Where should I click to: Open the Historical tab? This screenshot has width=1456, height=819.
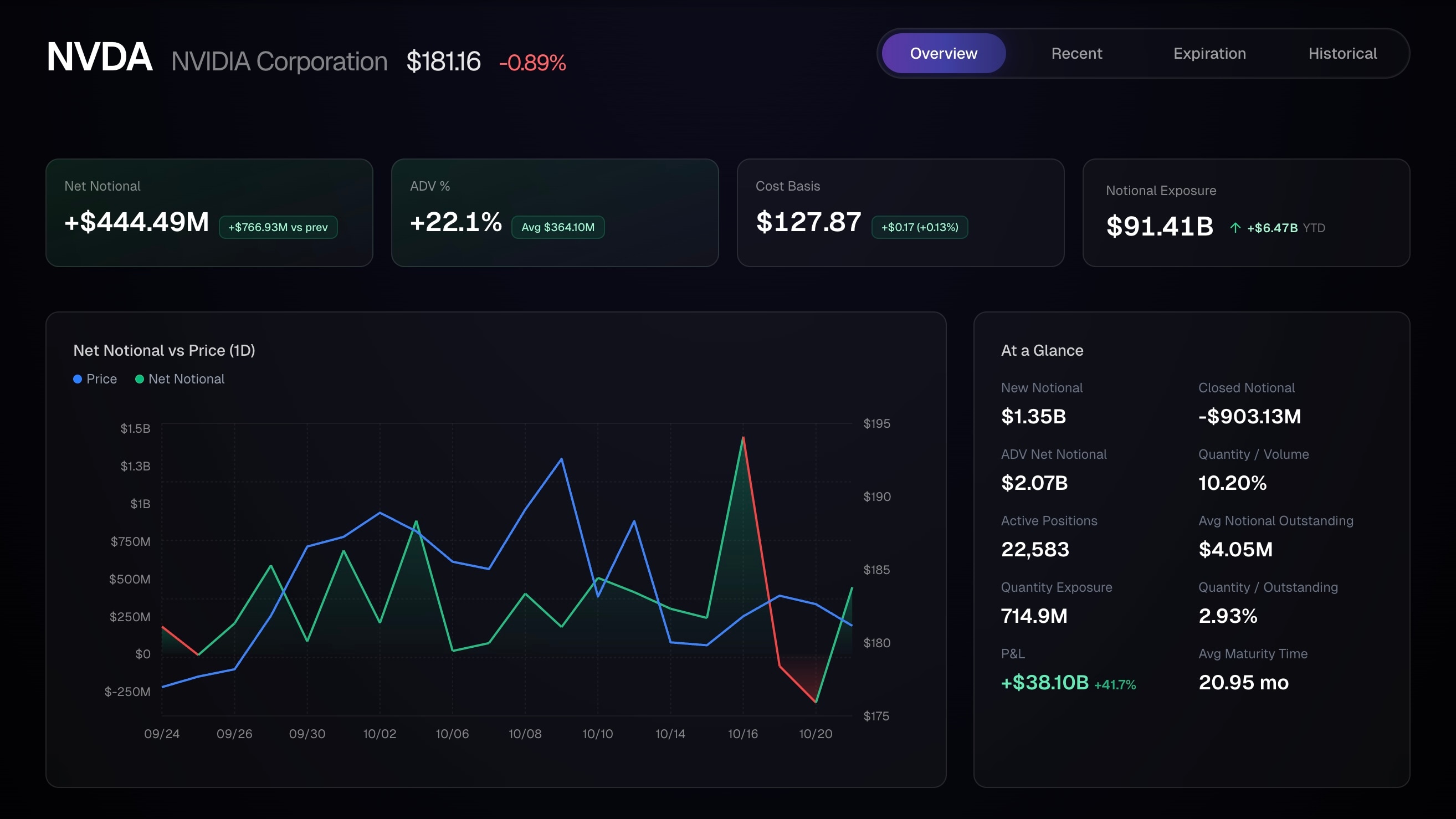tap(1342, 53)
